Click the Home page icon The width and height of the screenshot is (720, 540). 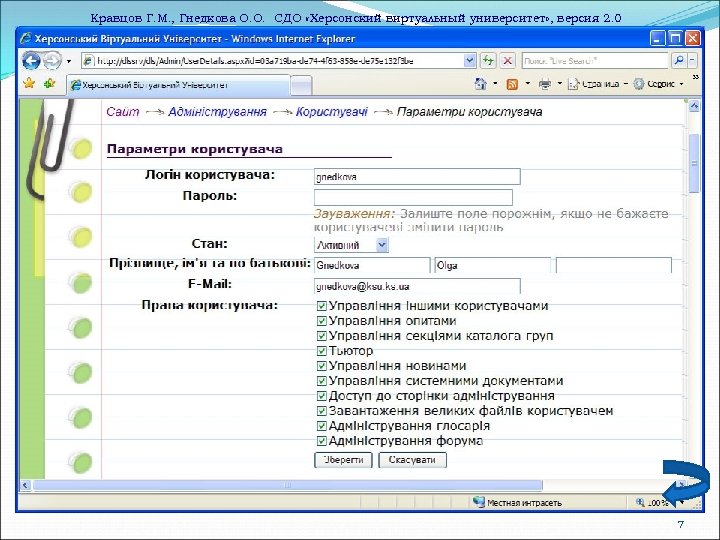pos(481,84)
